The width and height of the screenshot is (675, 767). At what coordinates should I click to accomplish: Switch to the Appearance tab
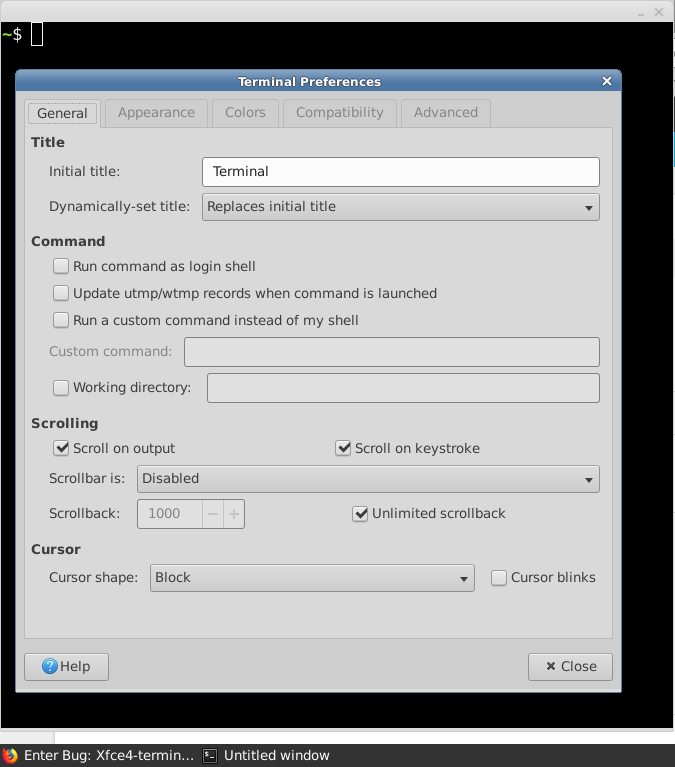[156, 113]
